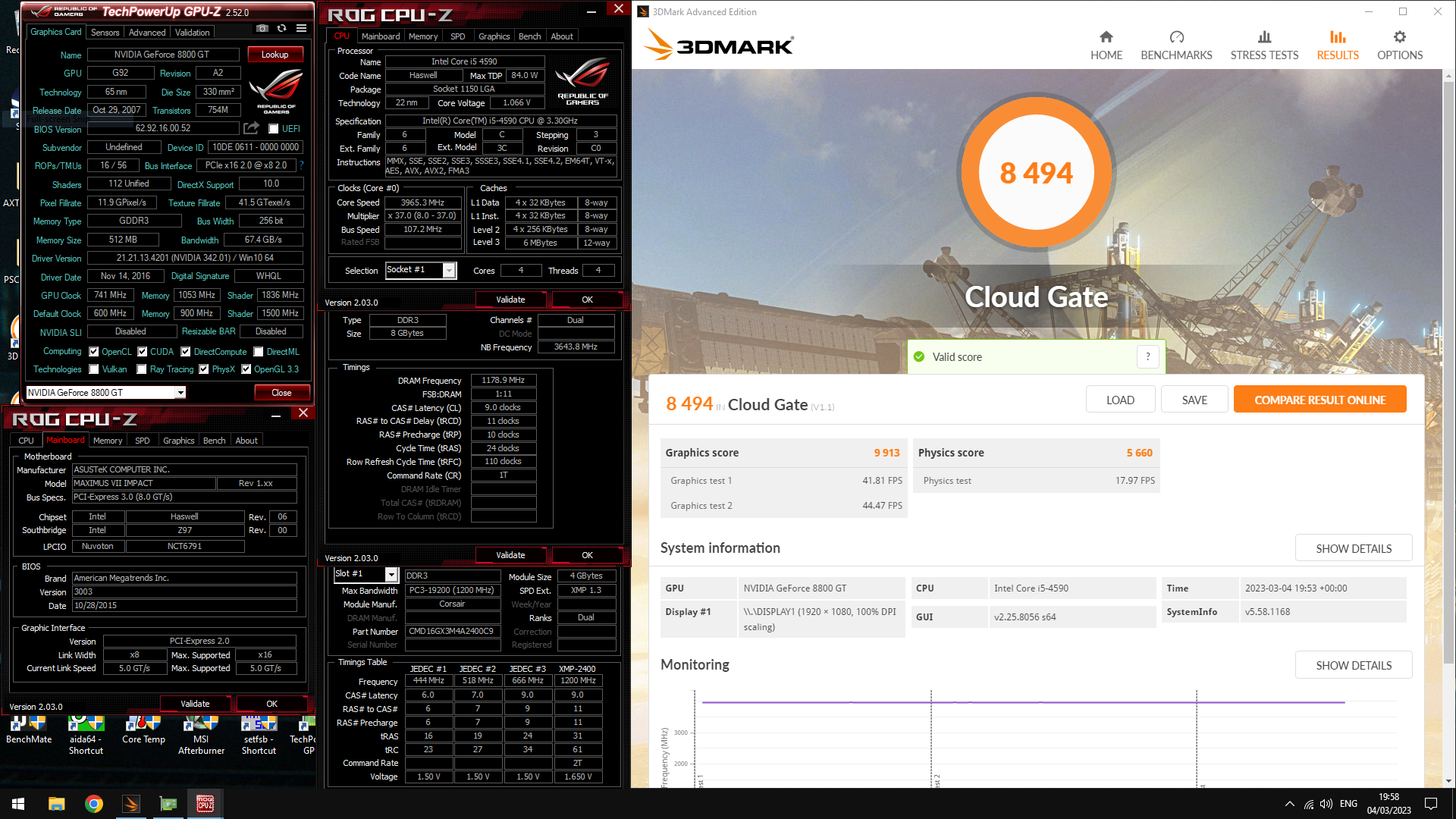Switch to ROG CPU-Z via taskbar icon

[x=206, y=804]
